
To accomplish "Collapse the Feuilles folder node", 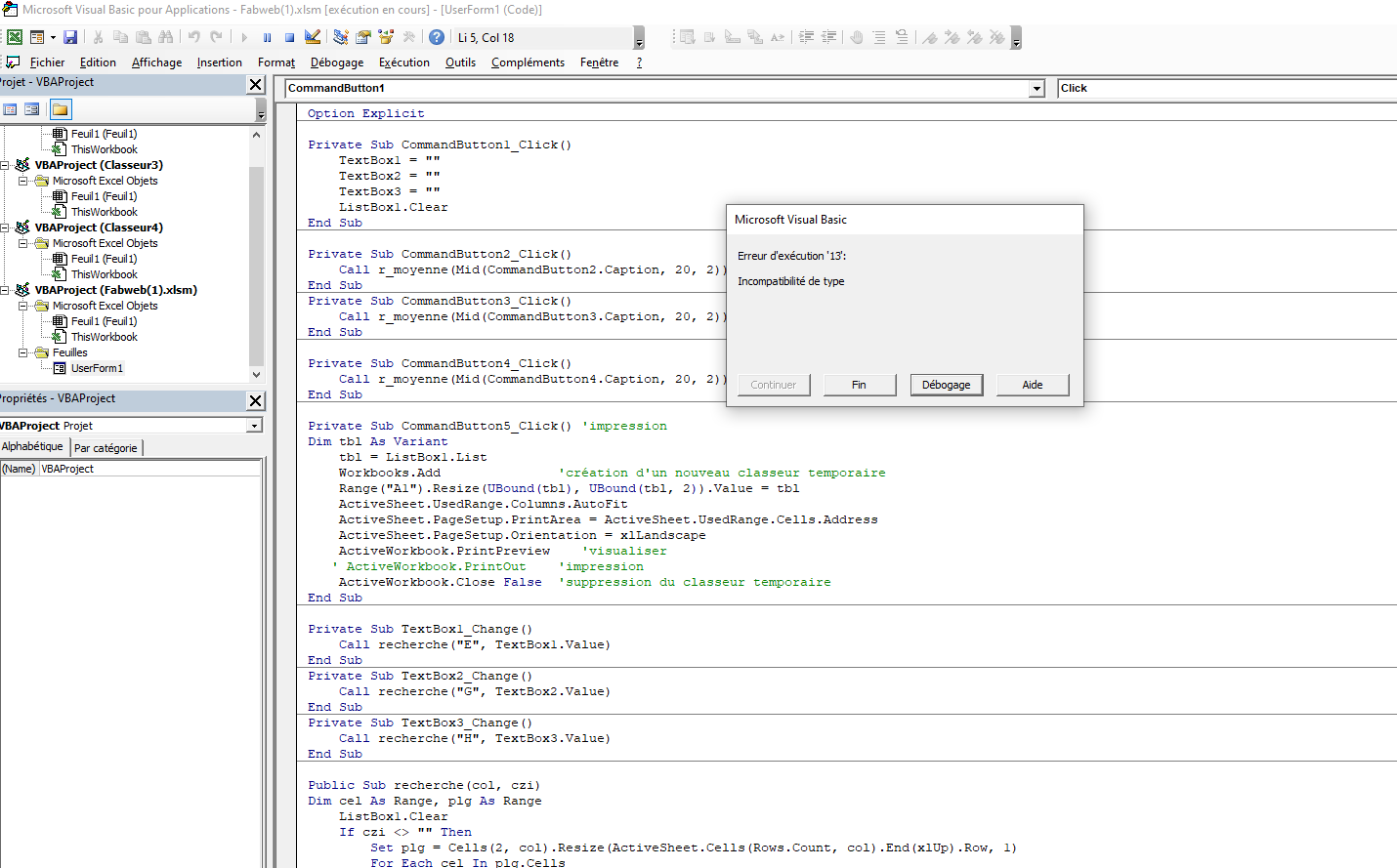I will [x=23, y=352].
